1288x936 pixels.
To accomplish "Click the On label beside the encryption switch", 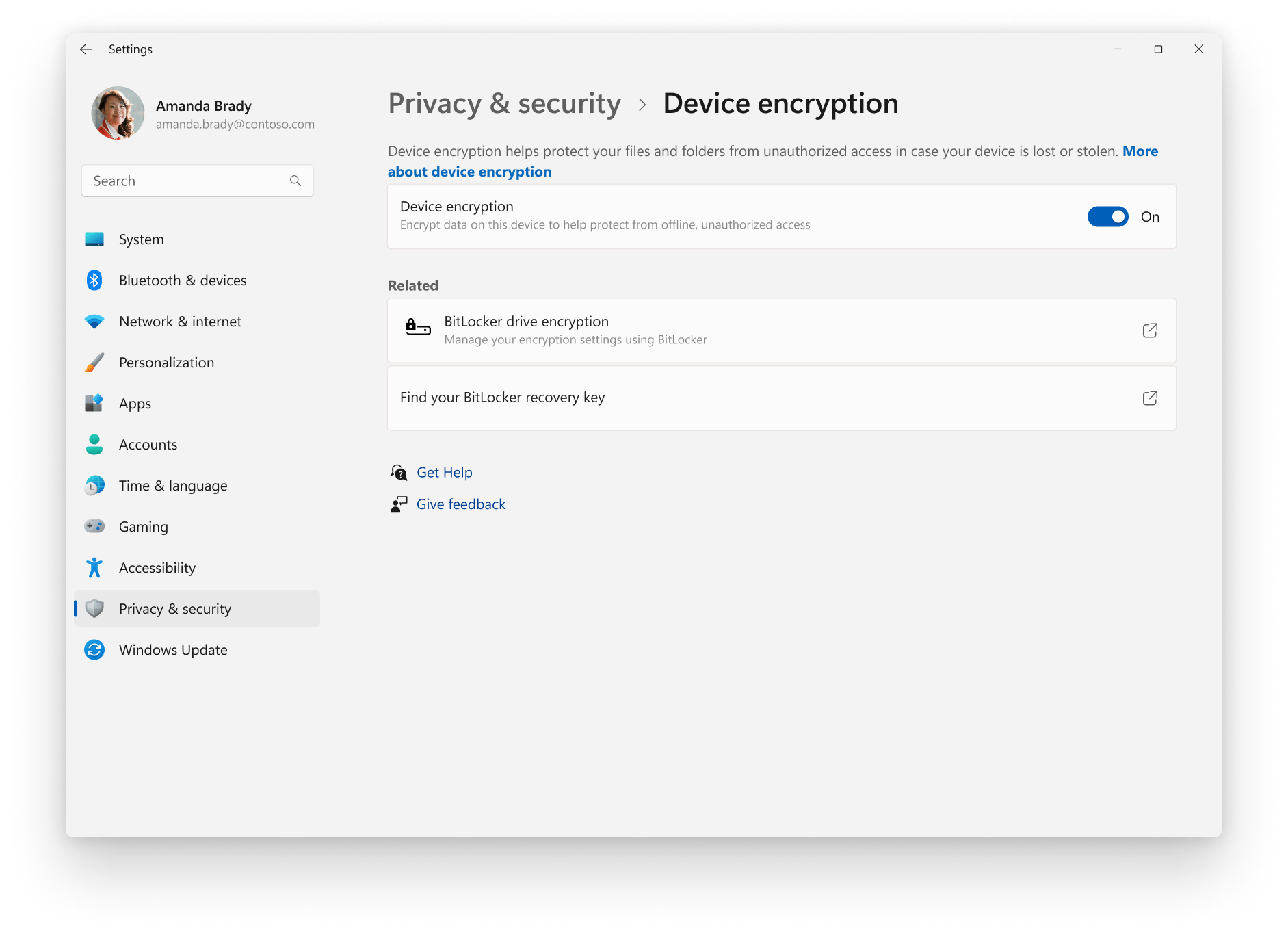I will point(1150,216).
